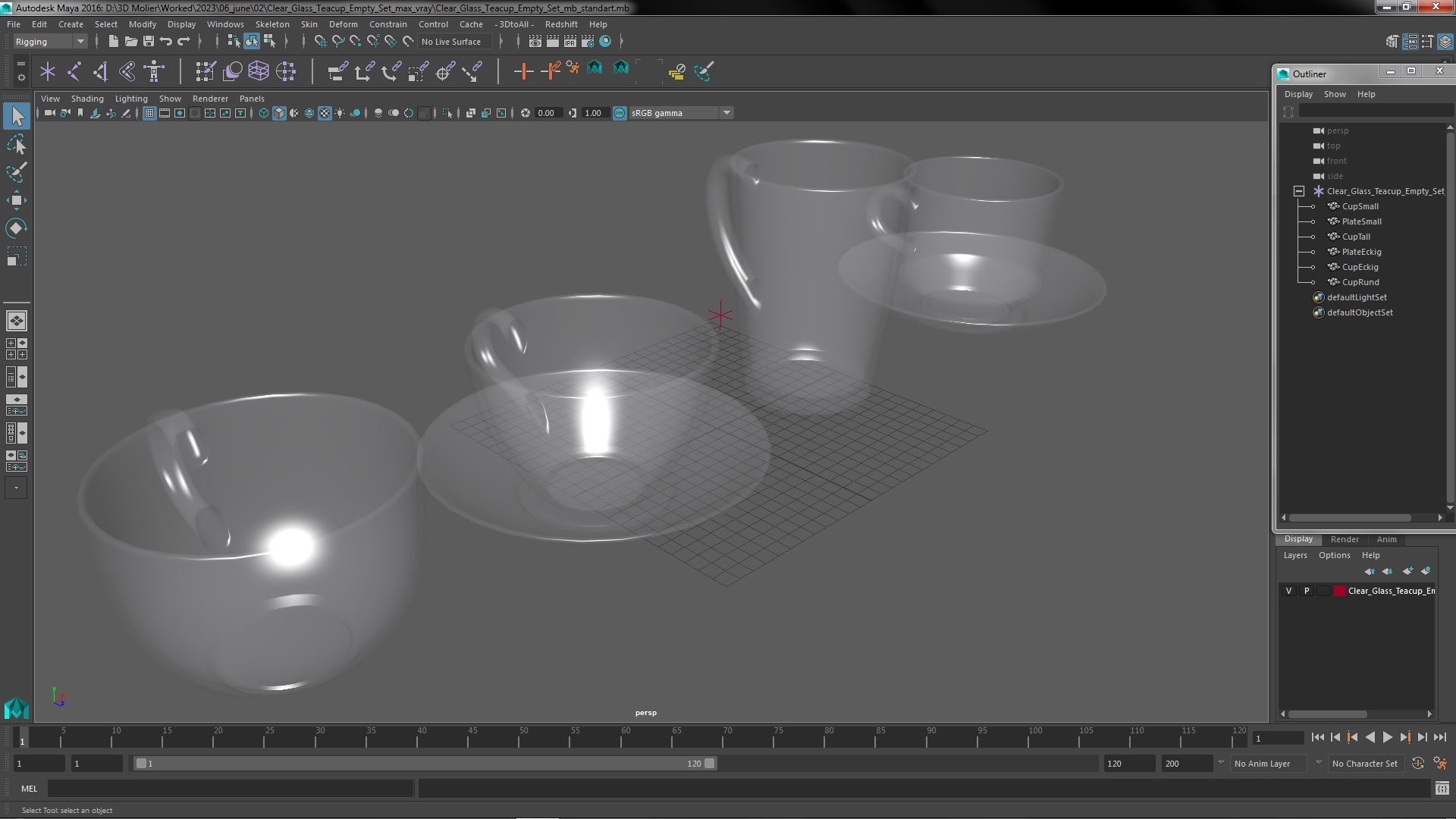Viewport: 1456px width, 819px height.
Task: Activate the Paint Selection tool
Action: (x=17, y=172)
